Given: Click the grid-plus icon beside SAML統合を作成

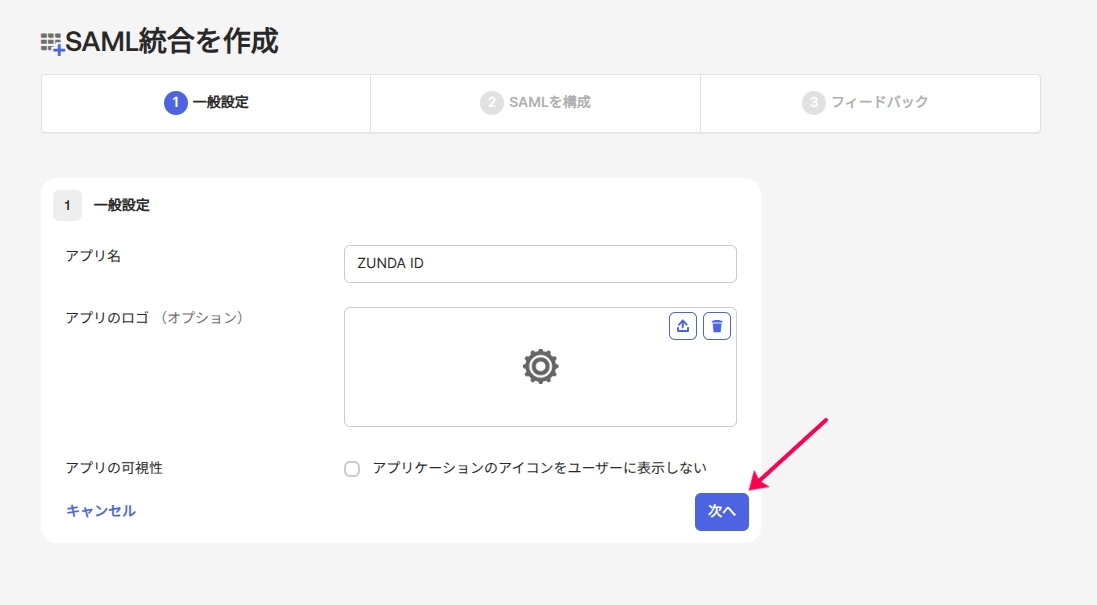Looking at the screenshot, I should (x=52, y=43).
